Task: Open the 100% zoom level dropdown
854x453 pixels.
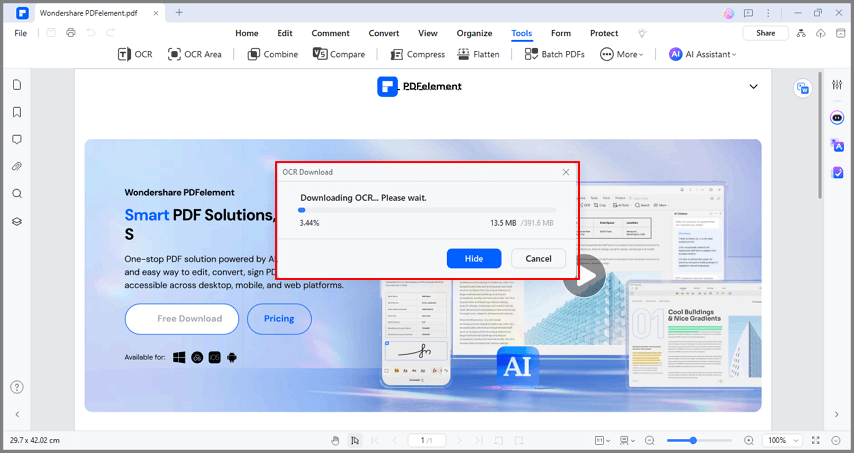Action: coord(782,440)
